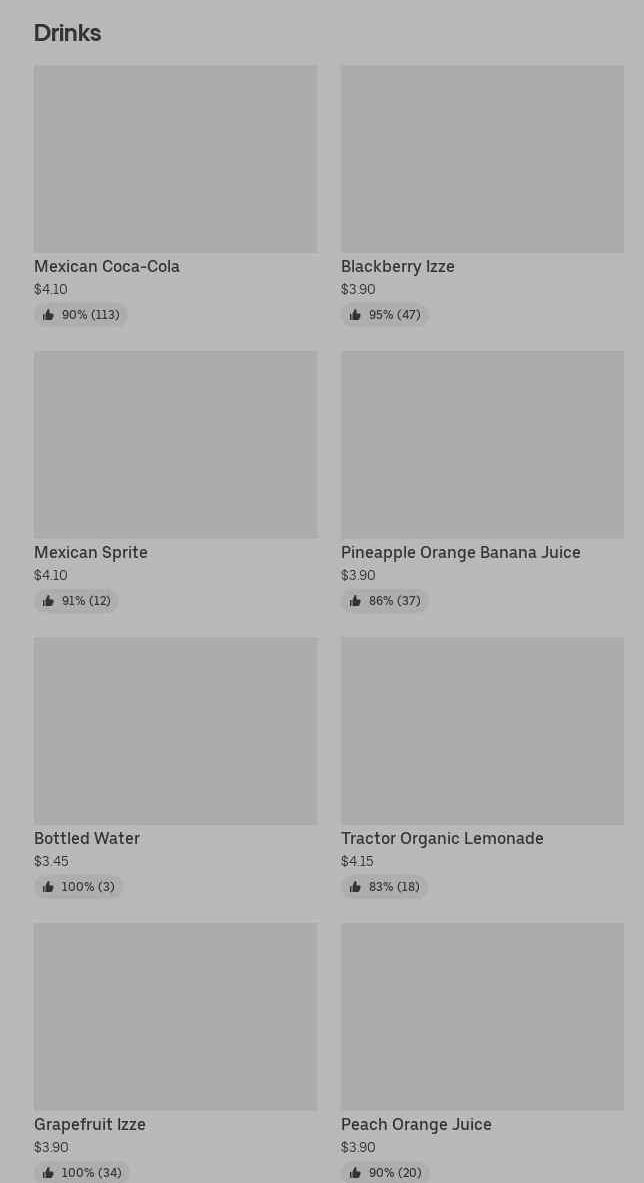Click the Mexican Sprite $4.10 price

point(51,575)
